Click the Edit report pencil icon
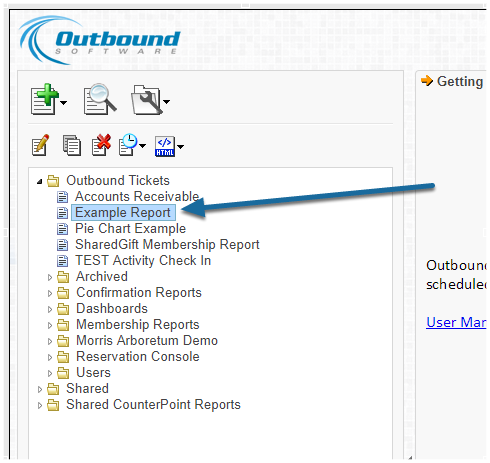 click(x=41, y=145)
